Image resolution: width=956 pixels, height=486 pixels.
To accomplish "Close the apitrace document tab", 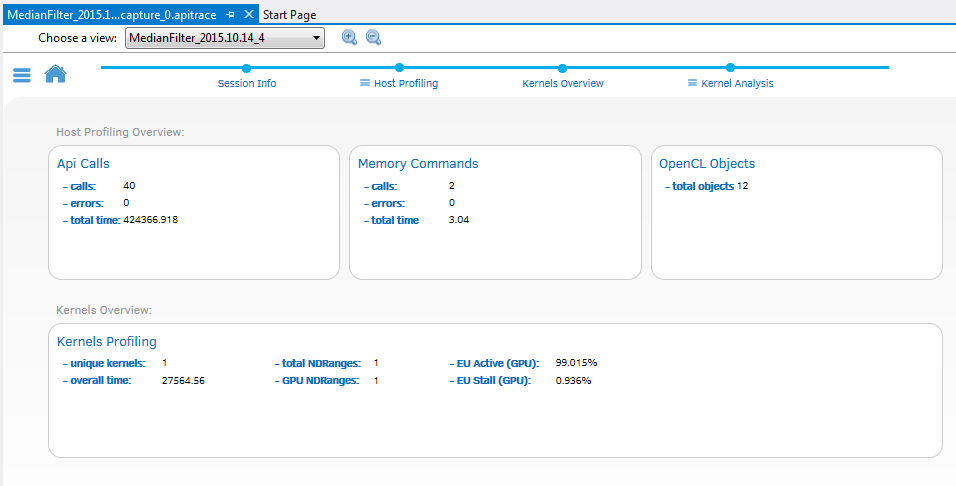I will [249, 15].
